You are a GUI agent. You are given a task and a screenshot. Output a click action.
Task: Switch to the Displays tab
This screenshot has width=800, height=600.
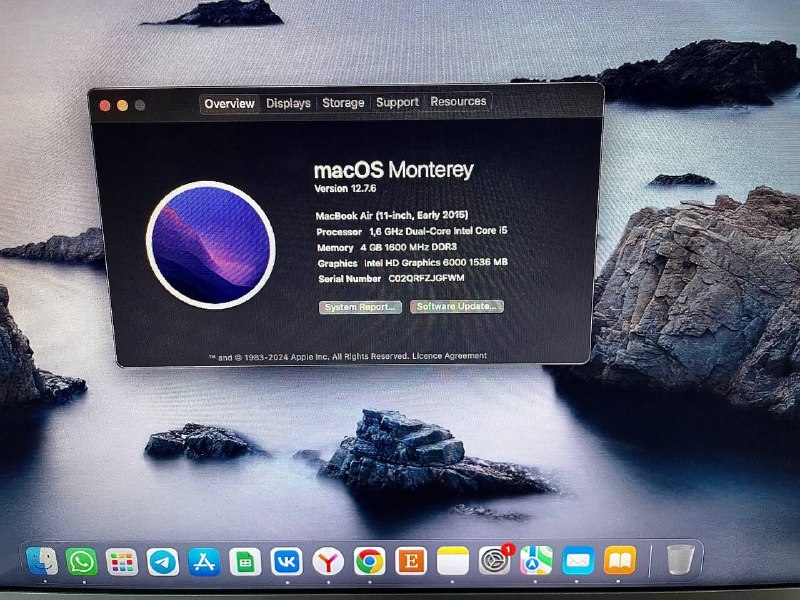(x=288, y=103)
